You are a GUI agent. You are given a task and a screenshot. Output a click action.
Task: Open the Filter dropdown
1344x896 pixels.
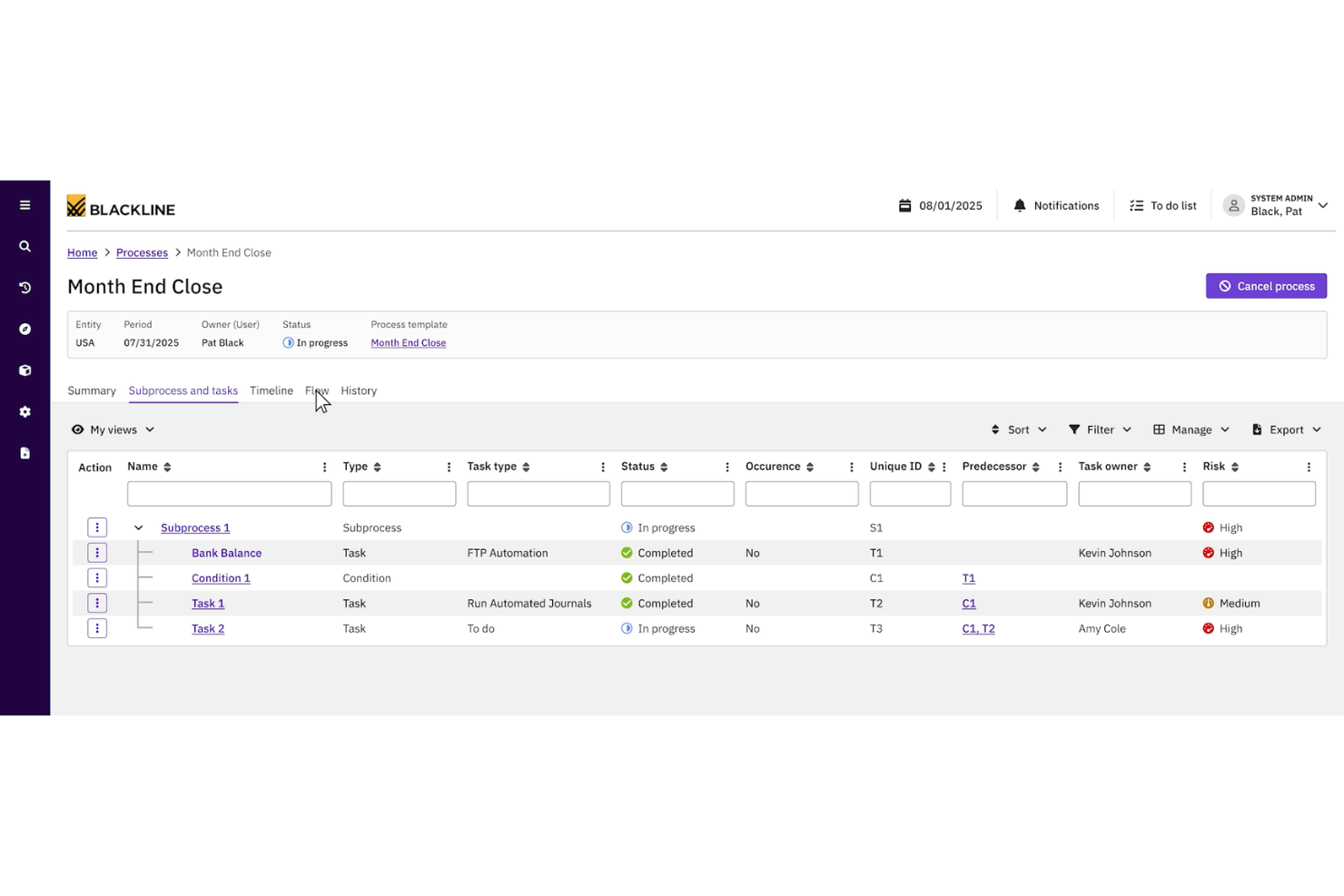click(1100, 429)
